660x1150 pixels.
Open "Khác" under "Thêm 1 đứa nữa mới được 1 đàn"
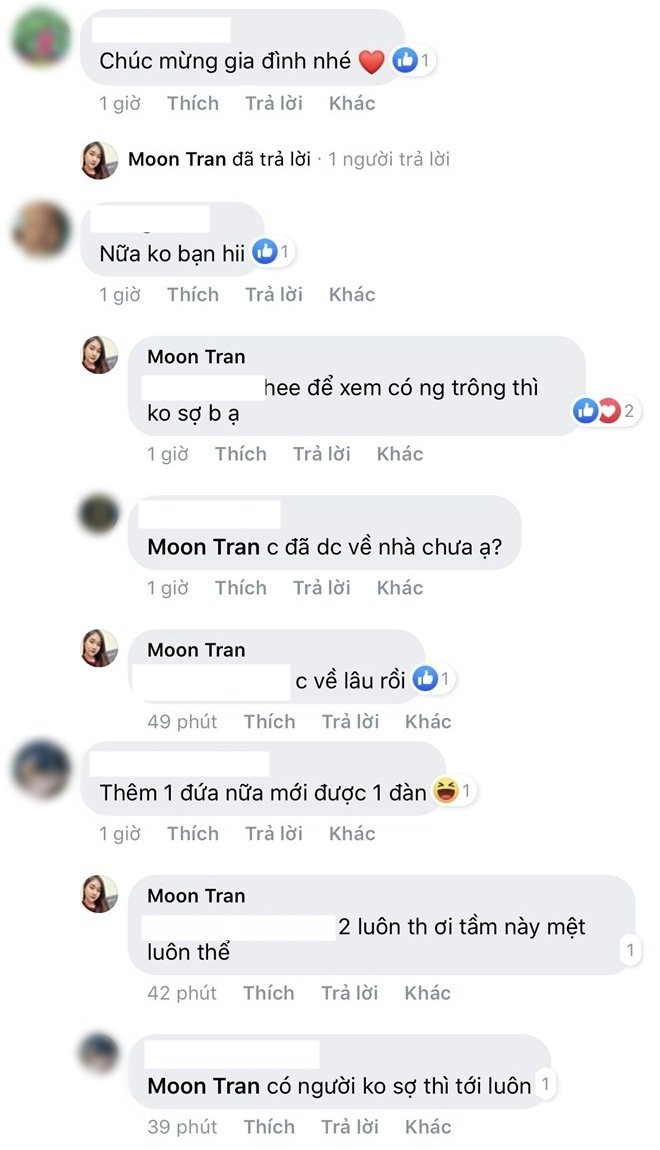click(x=351, y=833)
